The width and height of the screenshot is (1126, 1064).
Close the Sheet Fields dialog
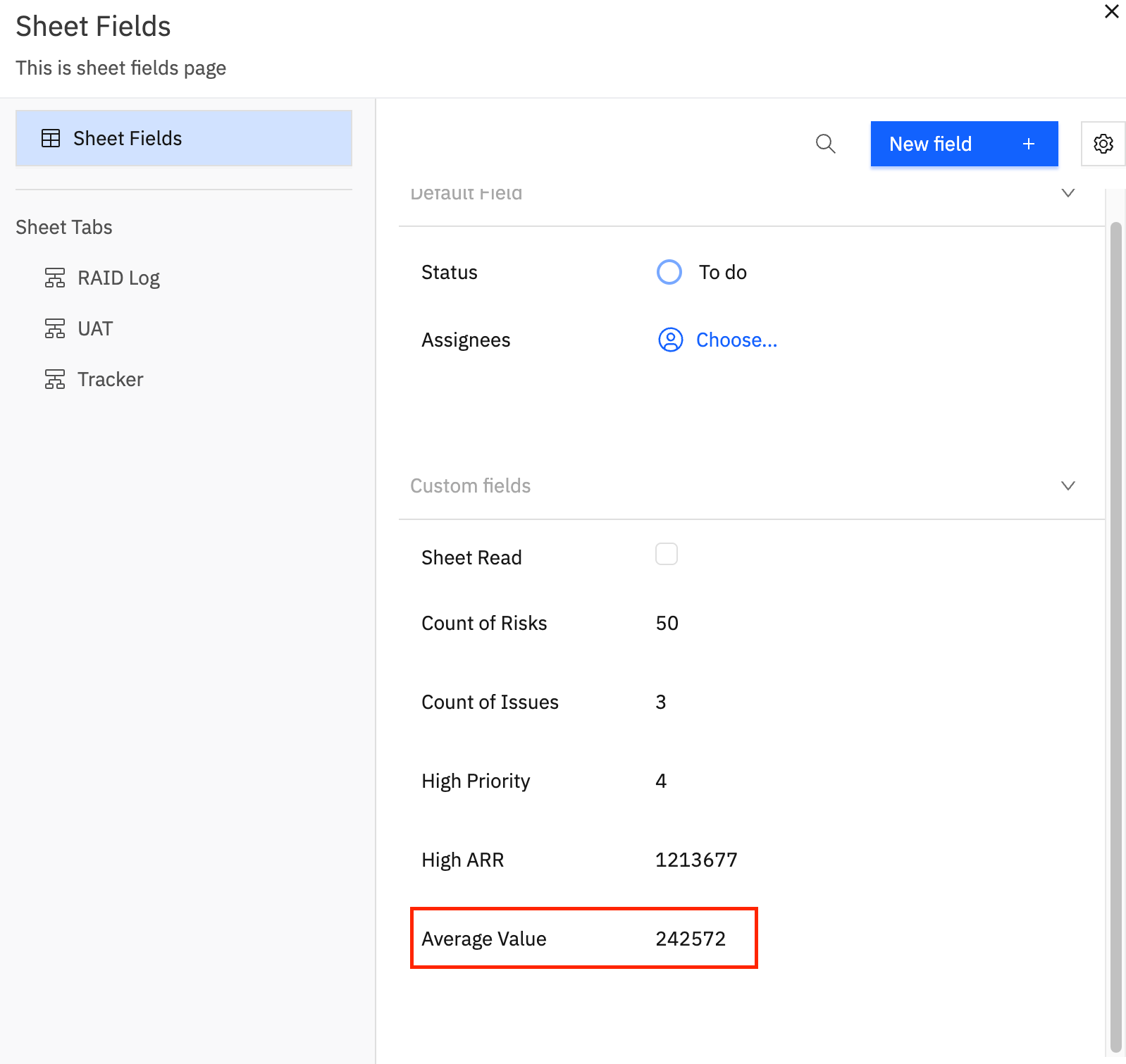pos(1111,12)
